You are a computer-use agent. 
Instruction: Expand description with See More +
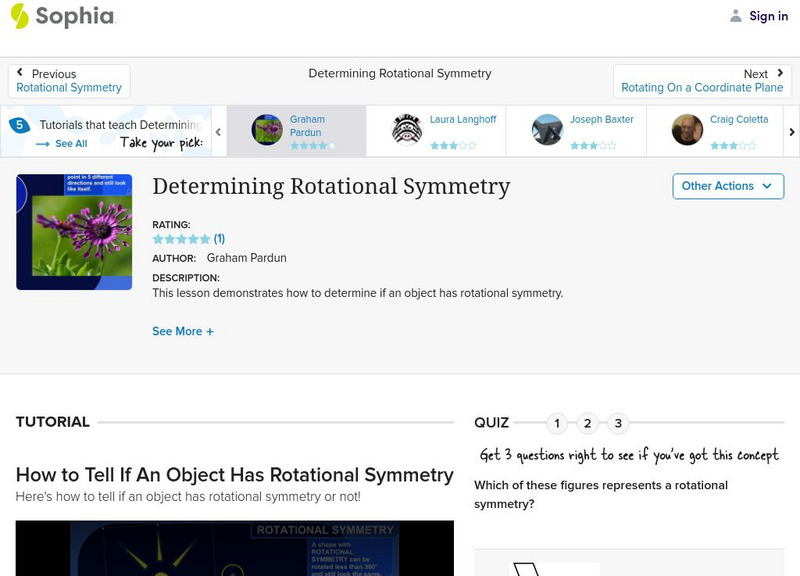(x=183, y=331)
